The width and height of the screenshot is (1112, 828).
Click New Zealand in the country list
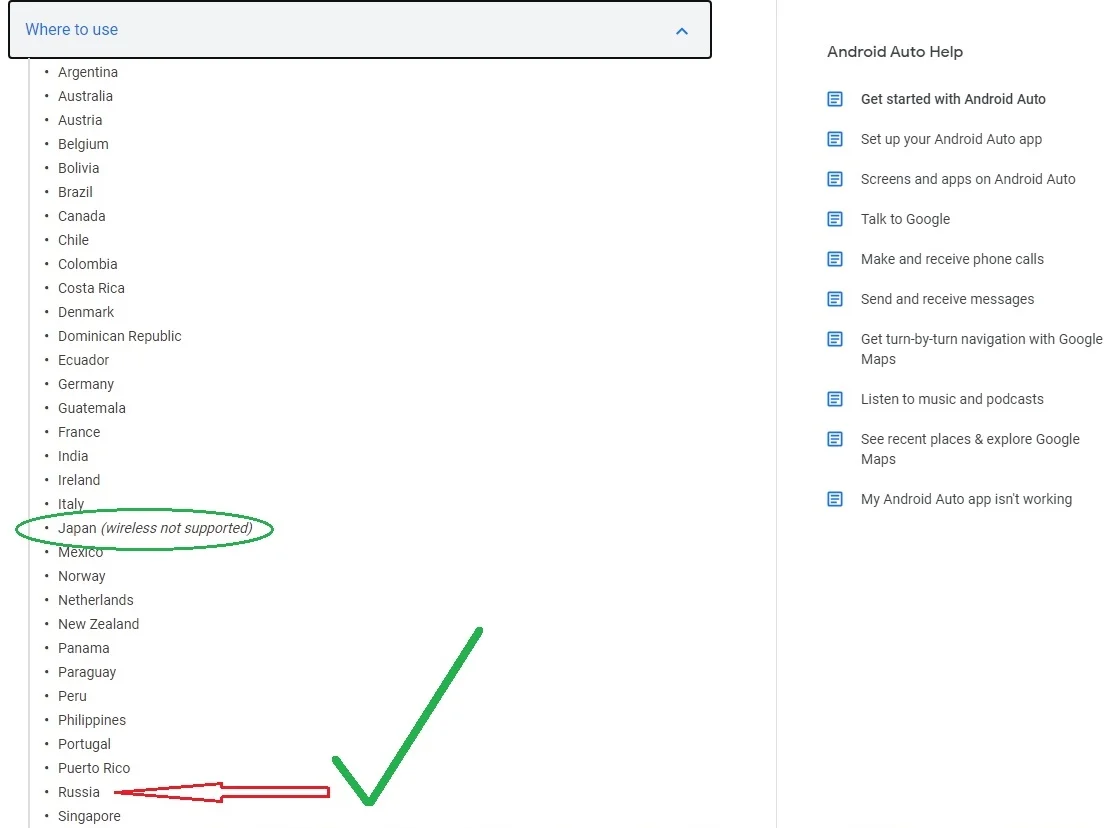pyautogui.click(x=99, y=625)
